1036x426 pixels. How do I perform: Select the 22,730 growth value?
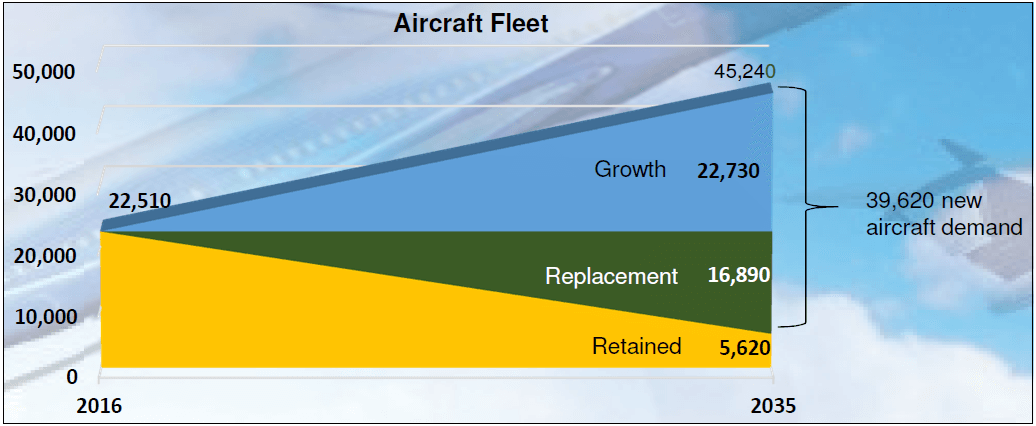point(728,171)
